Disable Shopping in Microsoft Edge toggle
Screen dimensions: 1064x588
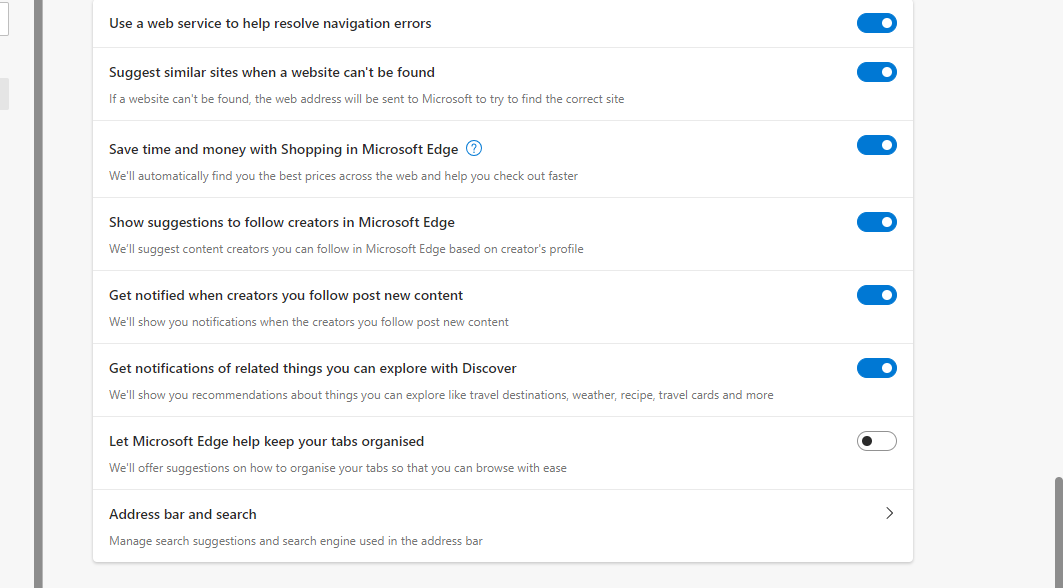[x=876, y=145]
